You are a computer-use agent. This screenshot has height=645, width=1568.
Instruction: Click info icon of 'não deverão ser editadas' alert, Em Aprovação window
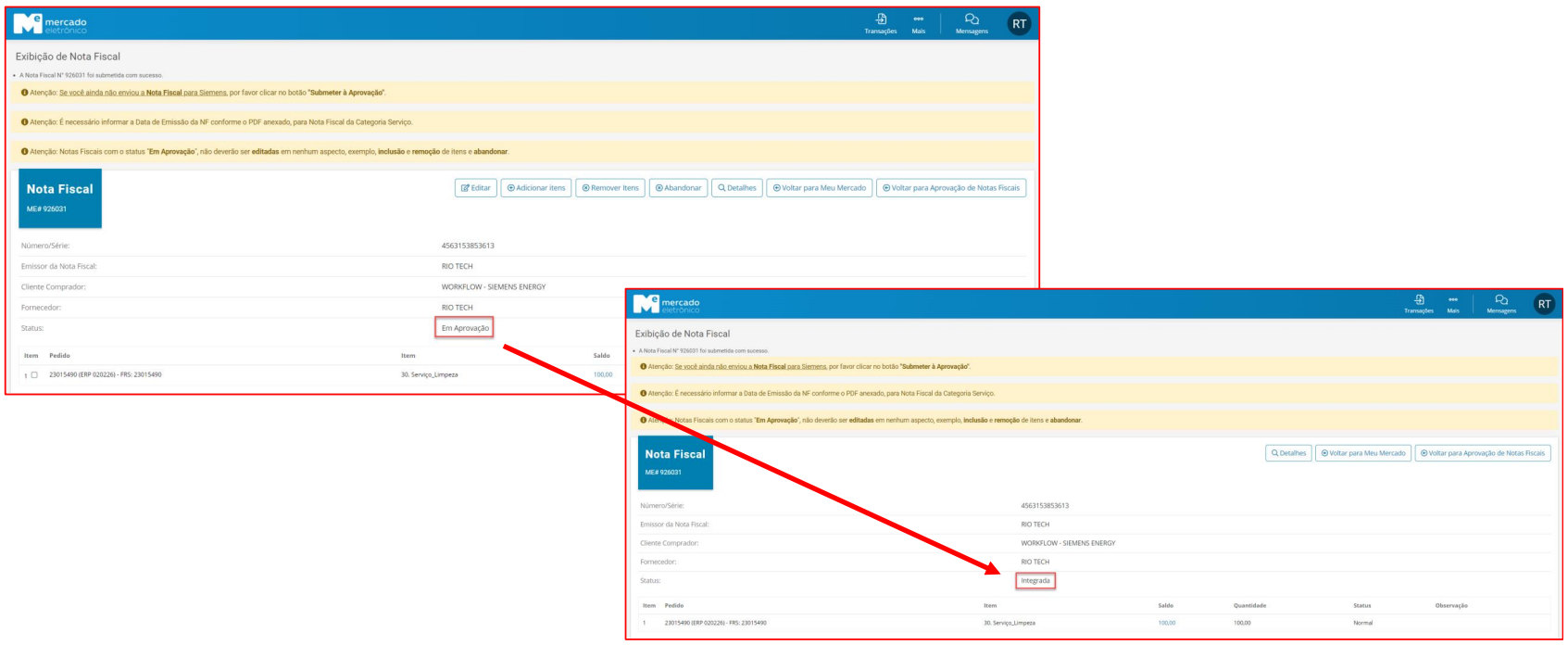point(24,152)
